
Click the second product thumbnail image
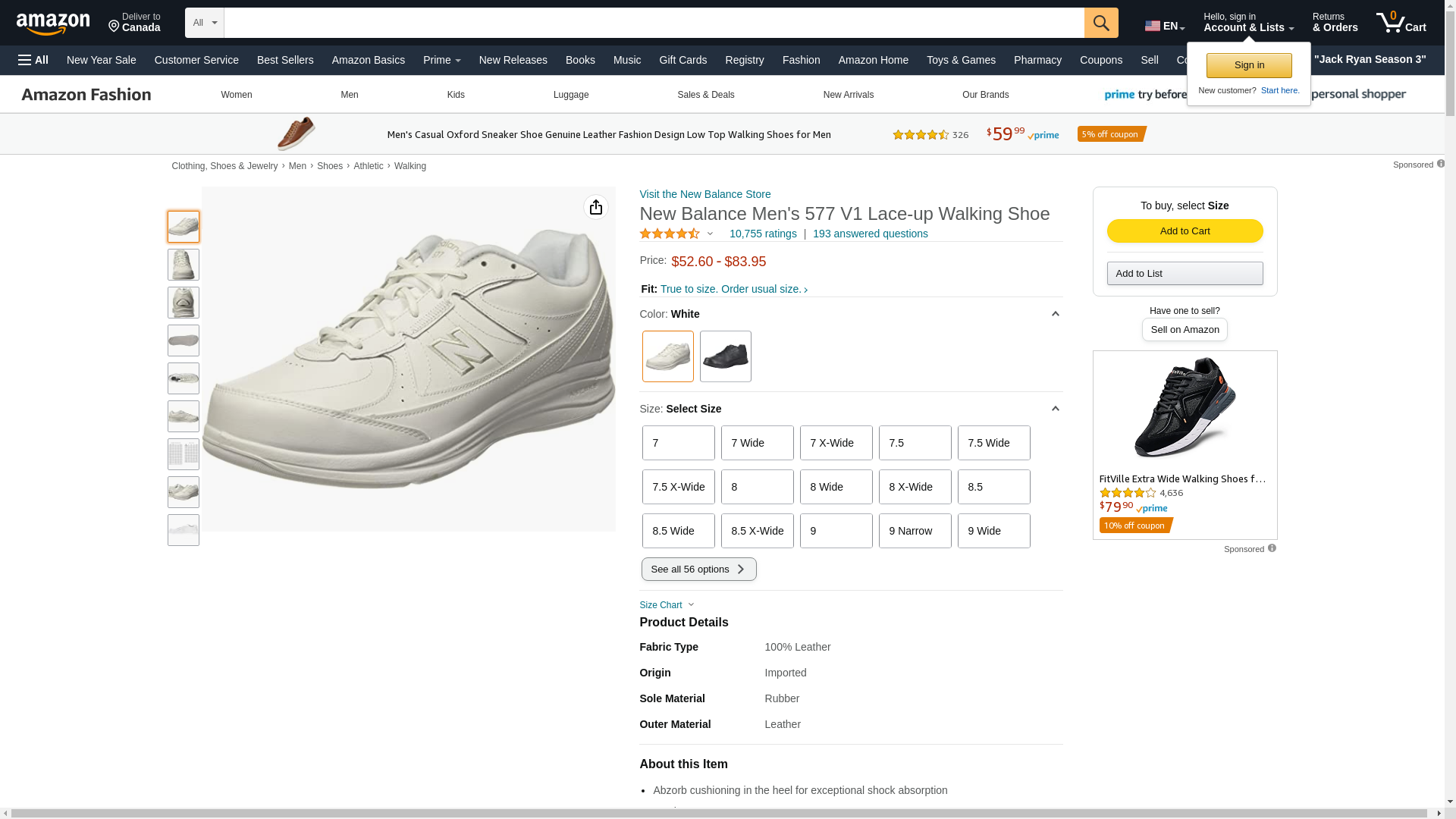pos(184,265)
